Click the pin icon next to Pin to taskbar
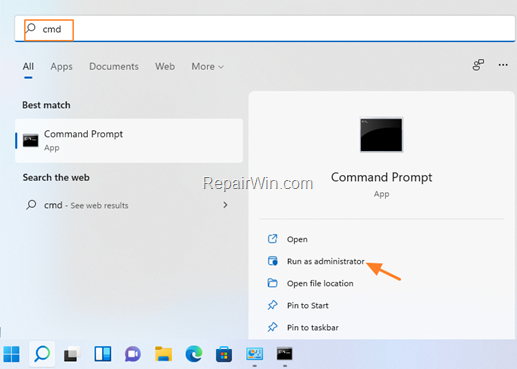 [272, 327]
